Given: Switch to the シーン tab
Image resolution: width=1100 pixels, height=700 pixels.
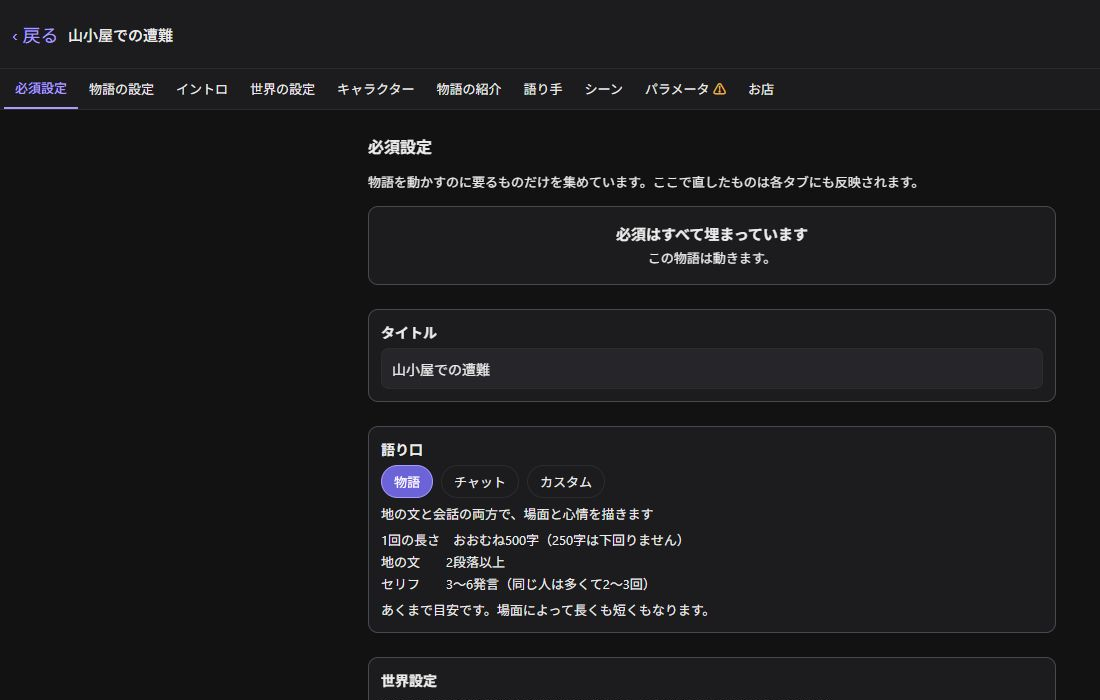Looking at the screenshot, I should point(603,89).
